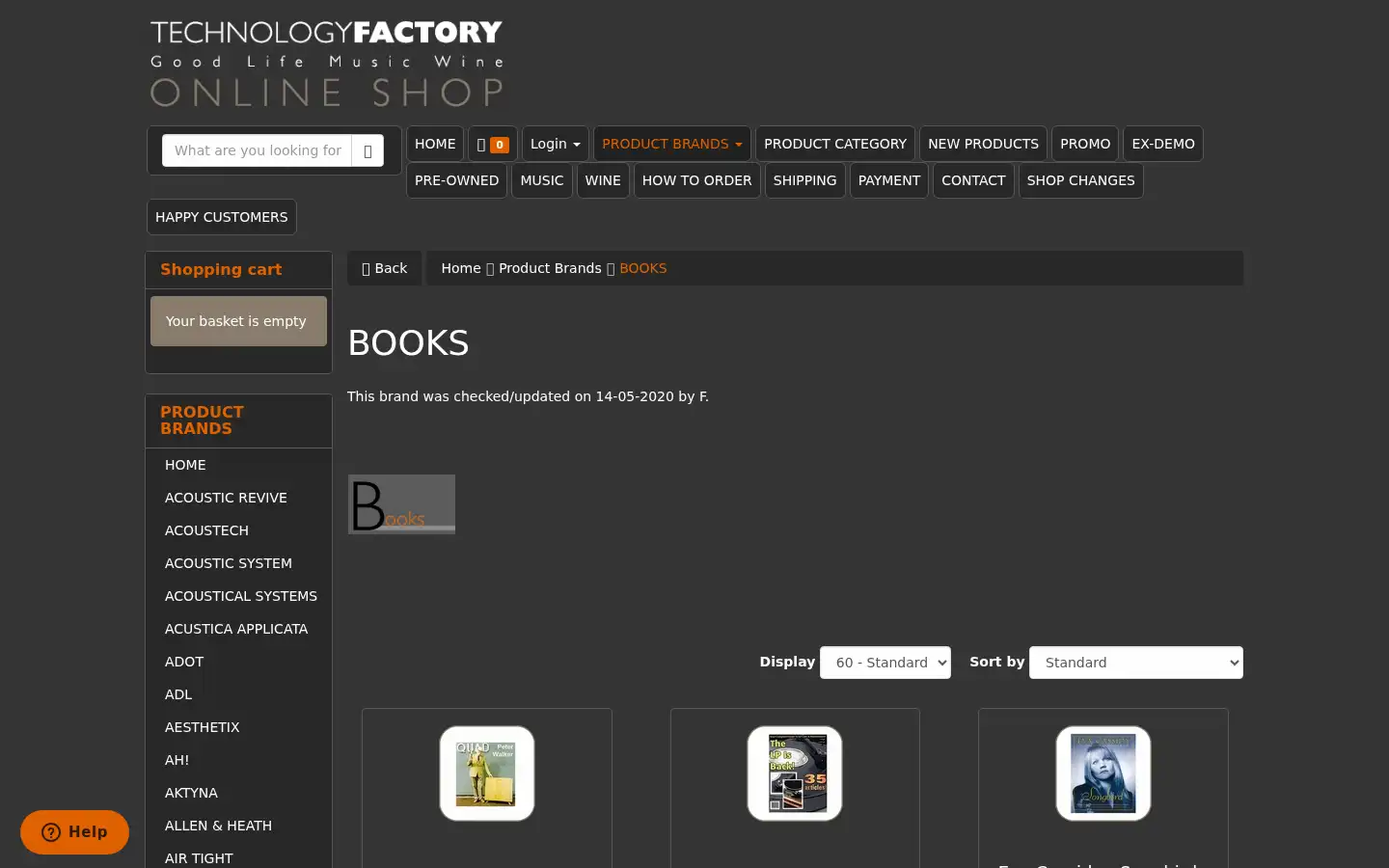
Task: Open the Sort by Standard dropdown
Action: point(1136,663)
